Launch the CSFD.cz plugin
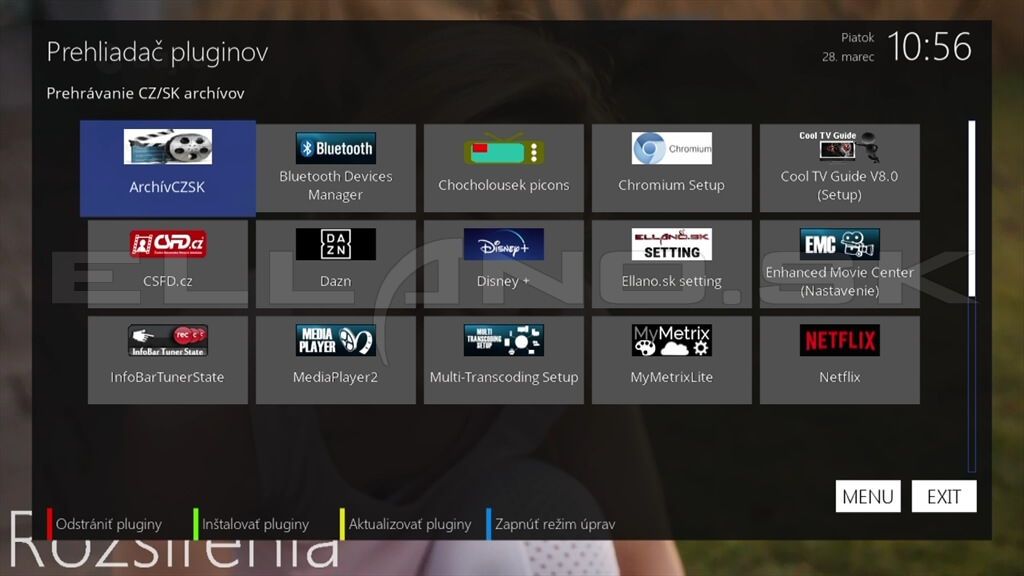The height and width of the screenshot is (576, 1024). tap(168, 264)
